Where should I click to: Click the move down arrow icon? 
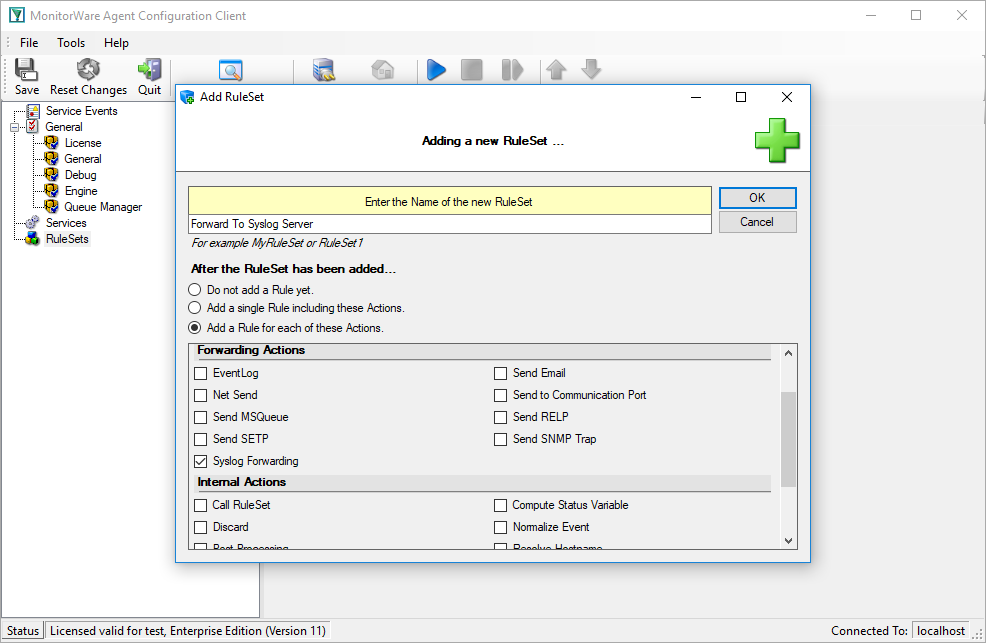591,70
